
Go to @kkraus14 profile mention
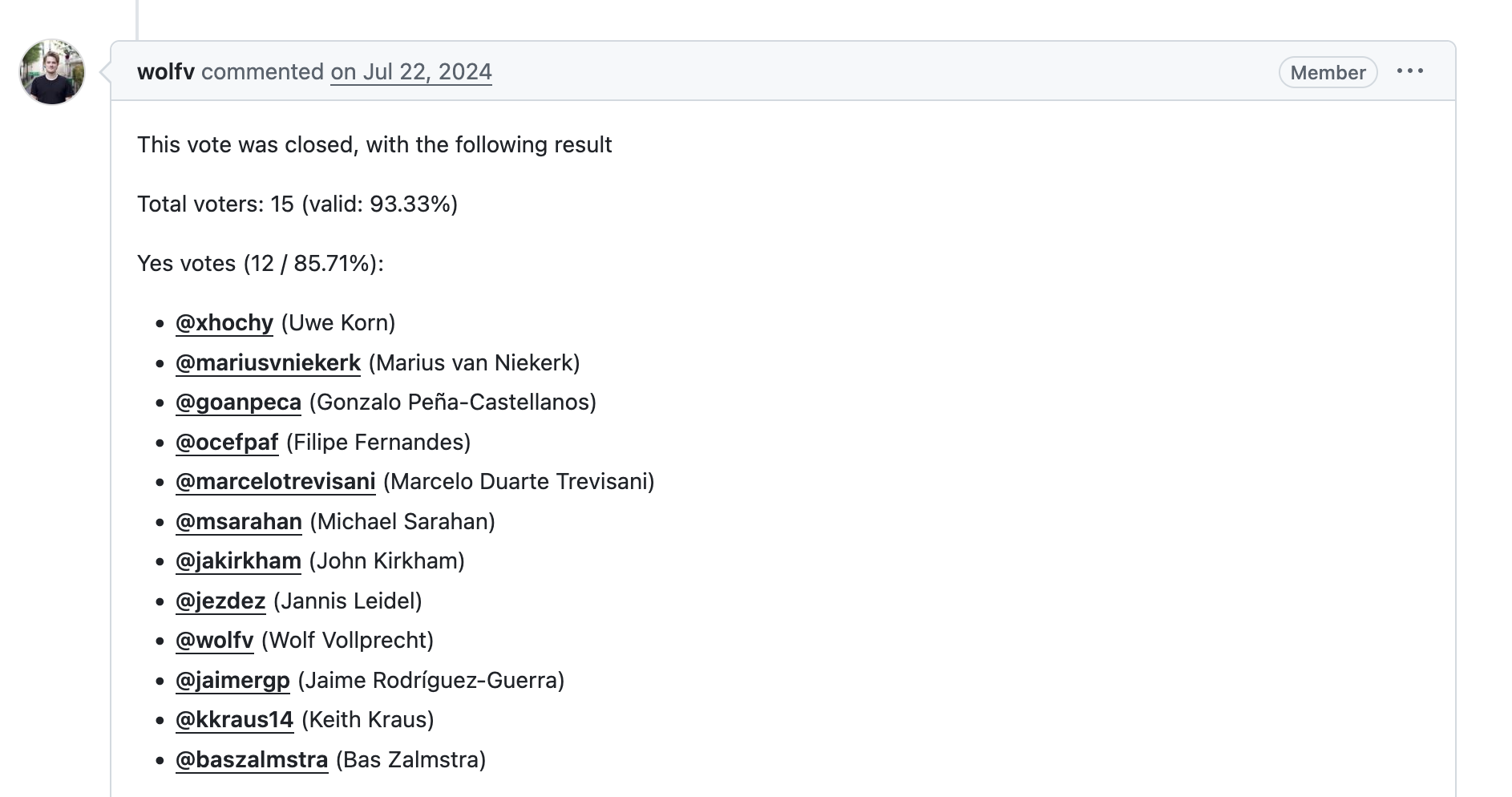(234, 720)
